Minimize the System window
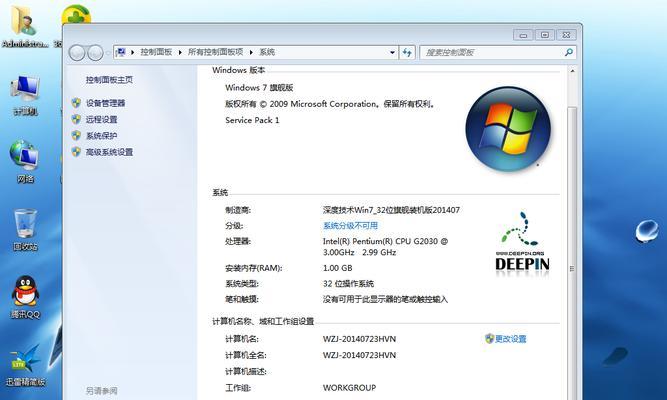This screenshot has height=400, width=667. click(523, 35)
